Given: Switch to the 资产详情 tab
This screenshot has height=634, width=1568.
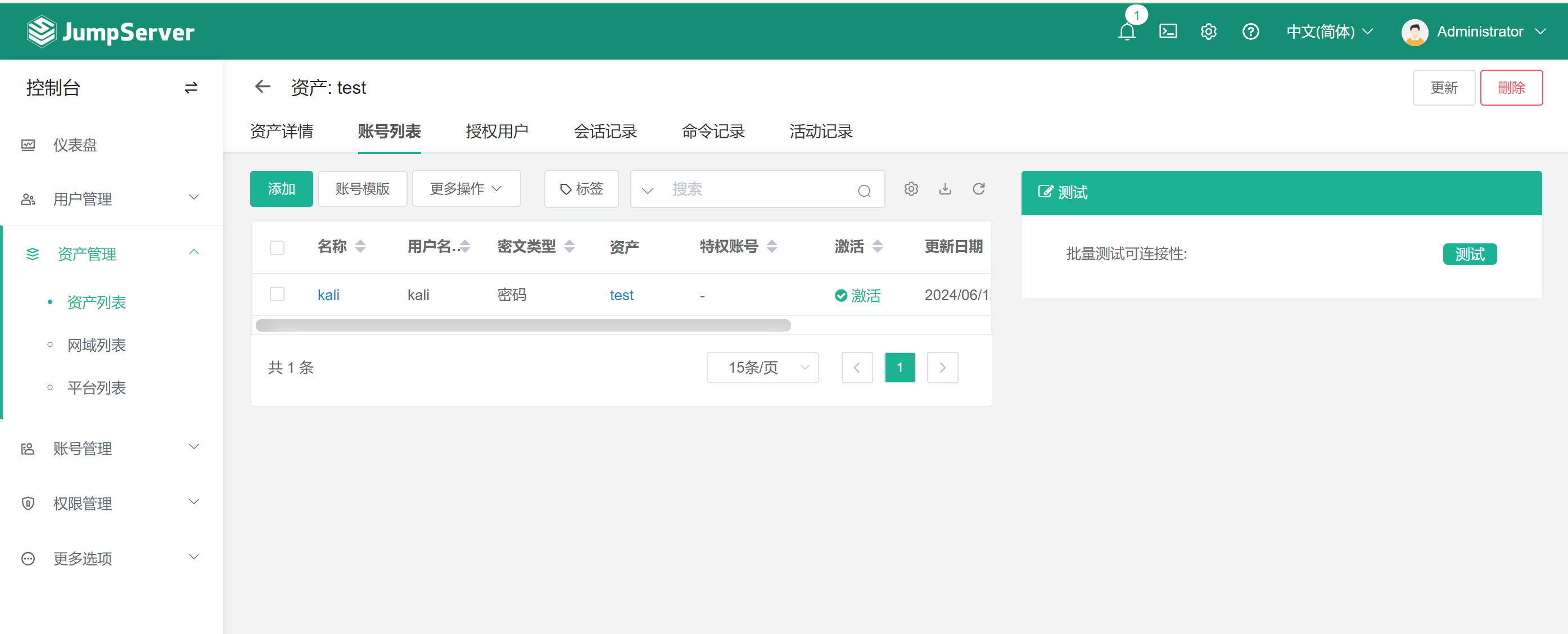Looking at the screenshot, I should pyautogui.click(x=281, y=132).
